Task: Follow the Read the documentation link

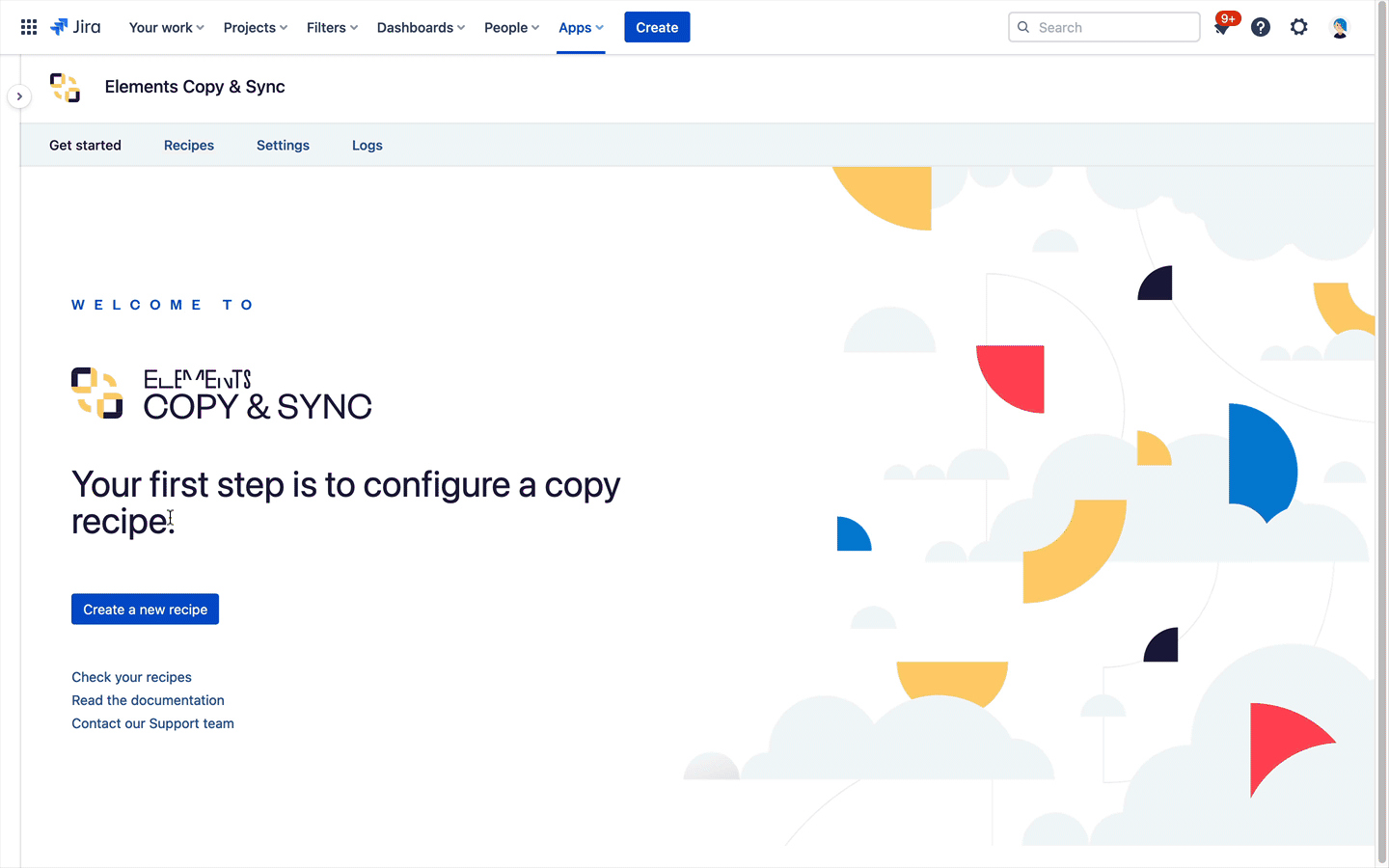Action: click(148, 700)
